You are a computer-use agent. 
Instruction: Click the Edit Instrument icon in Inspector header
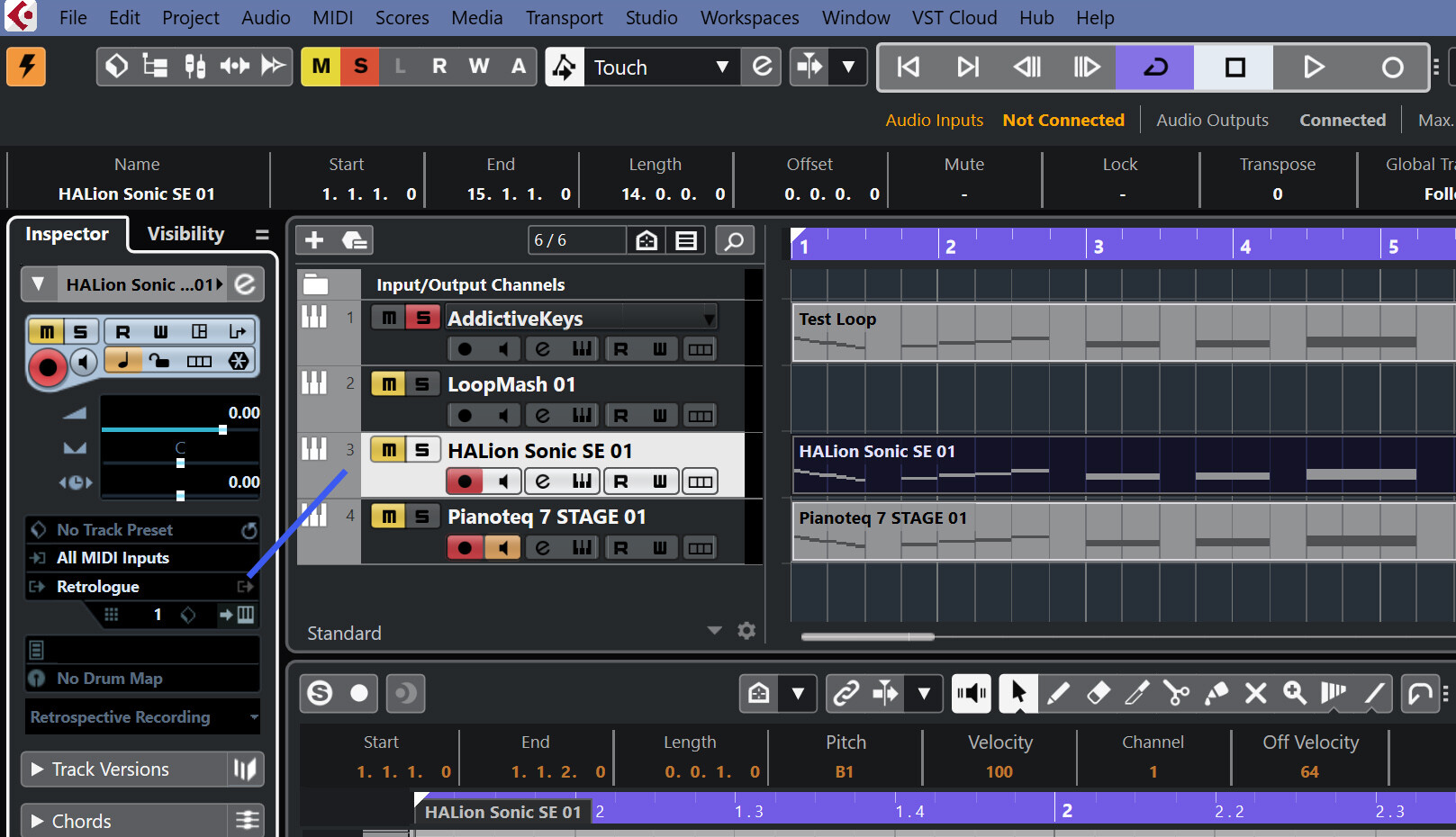coord(245,284)
